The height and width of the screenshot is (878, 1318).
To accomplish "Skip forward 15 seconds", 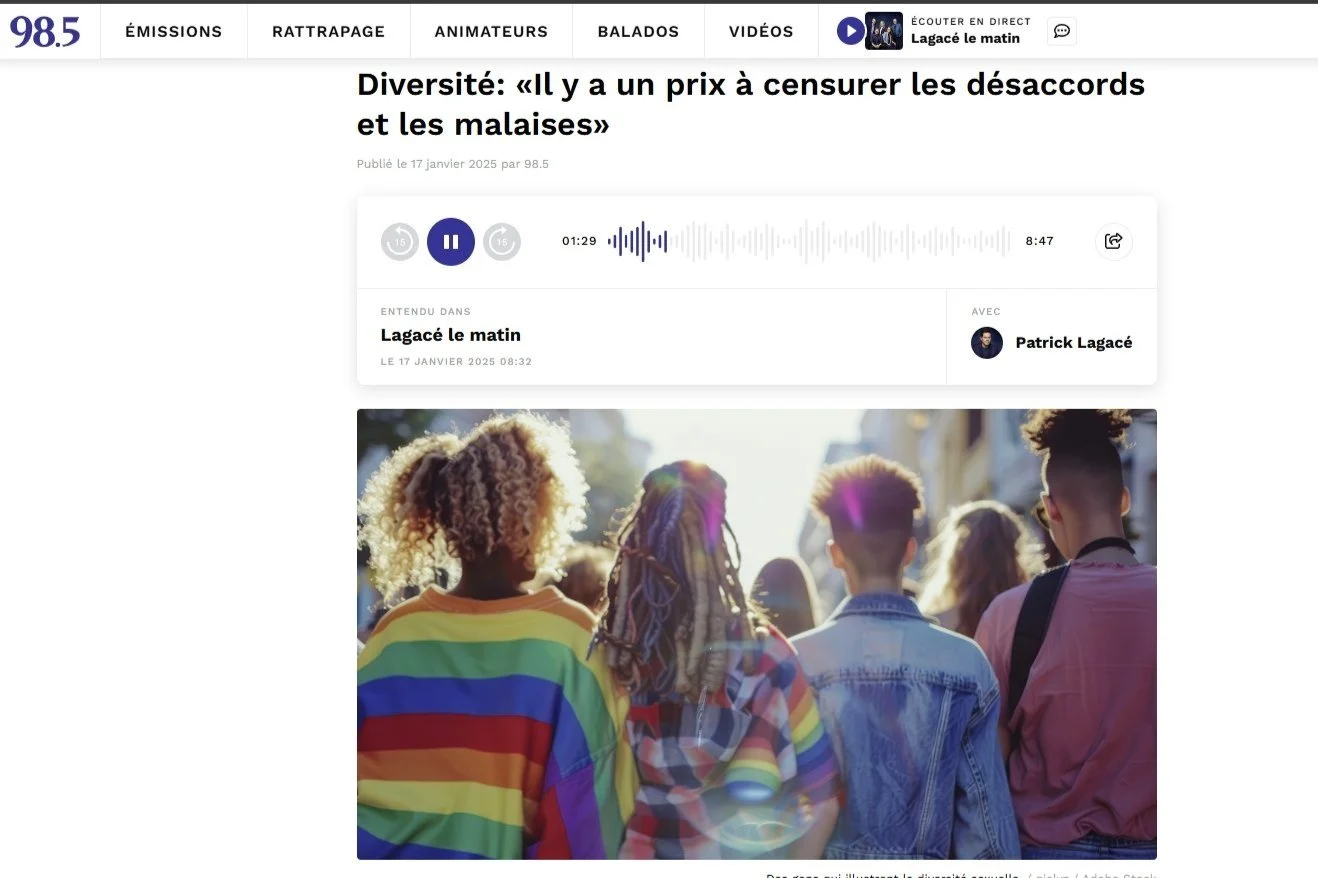I will tap(502, 242).
